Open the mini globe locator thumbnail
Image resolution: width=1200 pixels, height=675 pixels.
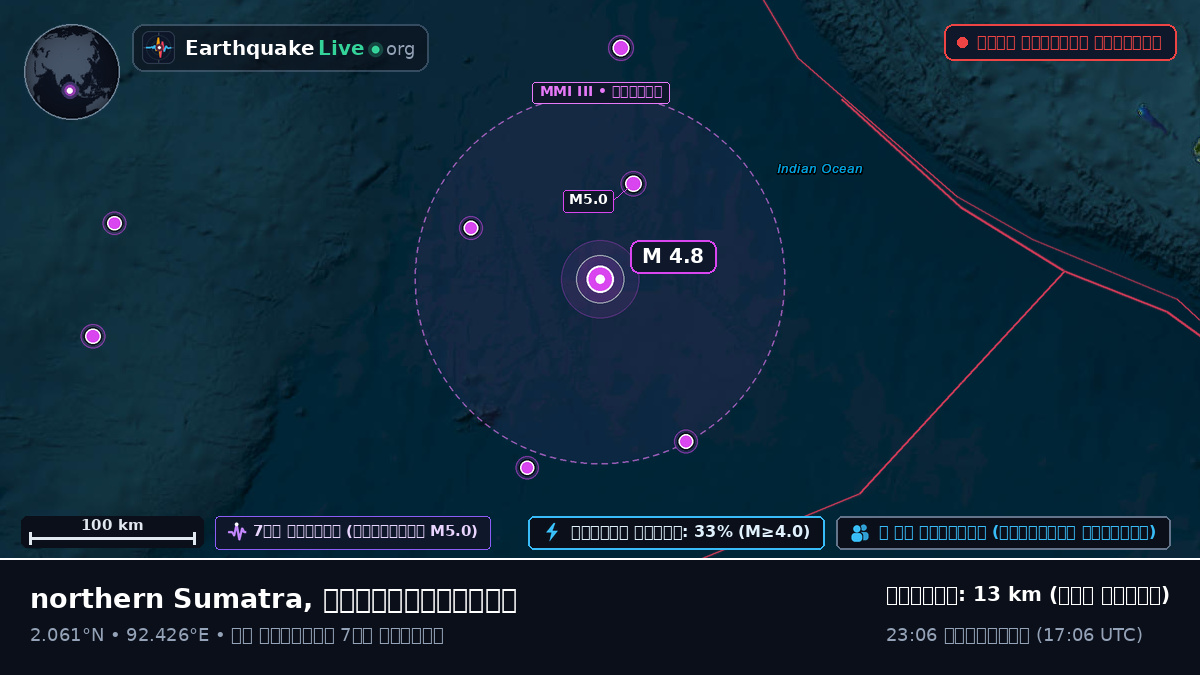pyautogui.click(x=72, y=72)
